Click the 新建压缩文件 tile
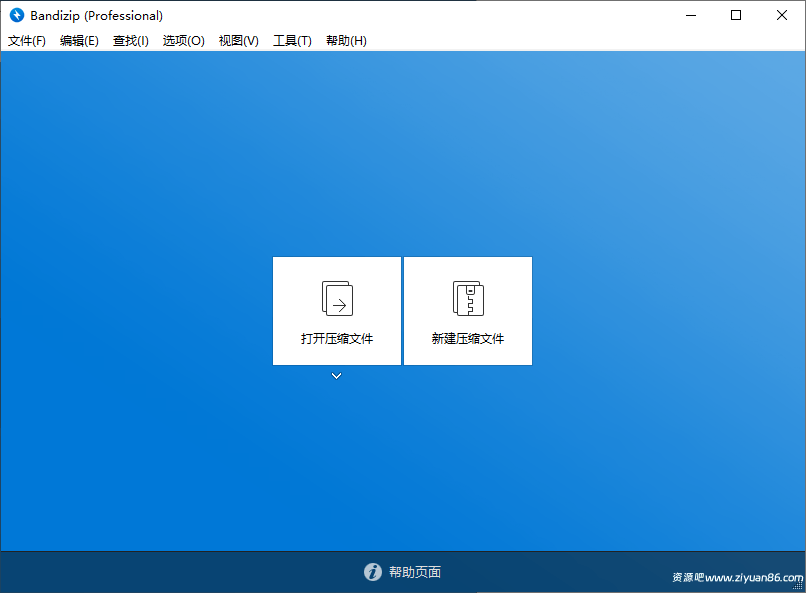This screenshot has width=806, height=593. [x=468, y=311]
